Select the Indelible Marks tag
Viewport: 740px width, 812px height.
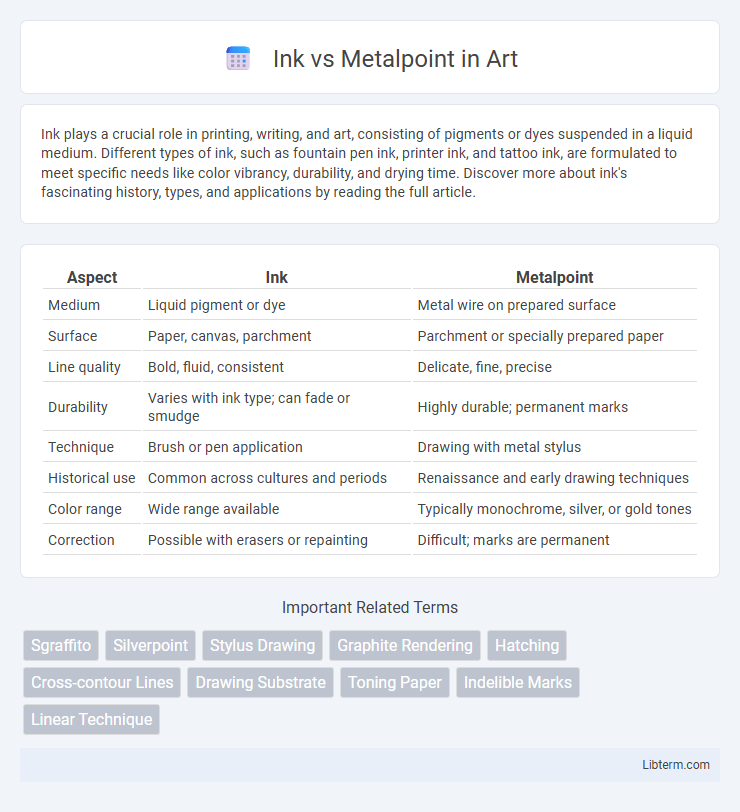pos(518,682)
